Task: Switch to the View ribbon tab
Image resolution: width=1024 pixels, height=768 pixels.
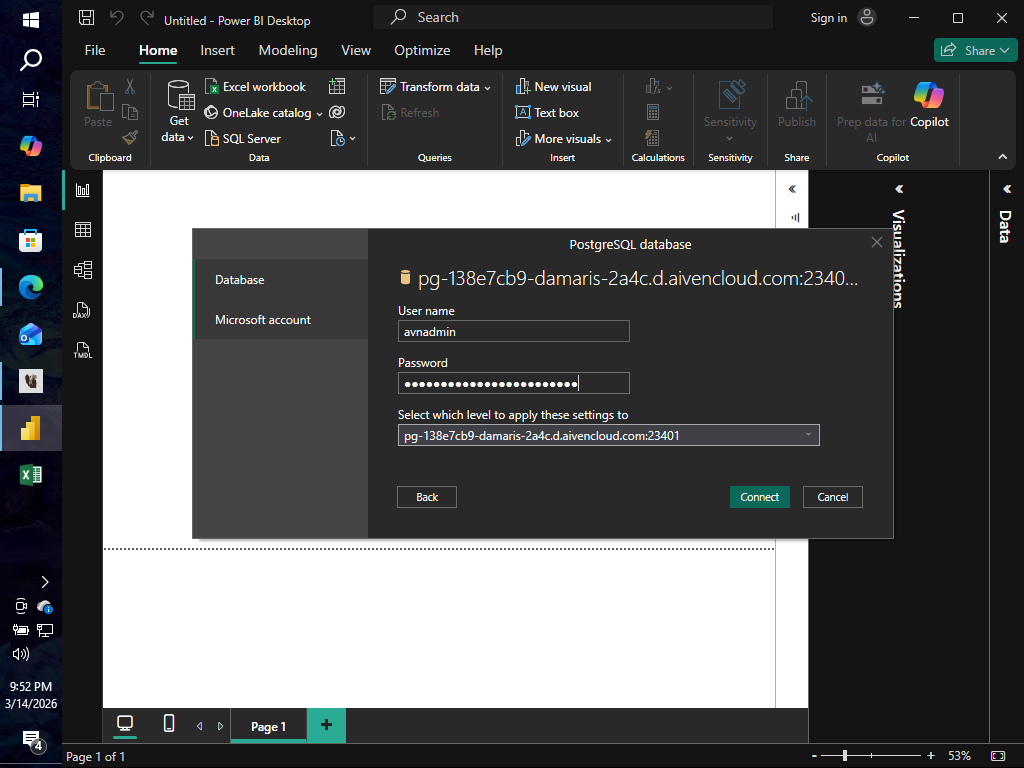Action: point(356,50)
